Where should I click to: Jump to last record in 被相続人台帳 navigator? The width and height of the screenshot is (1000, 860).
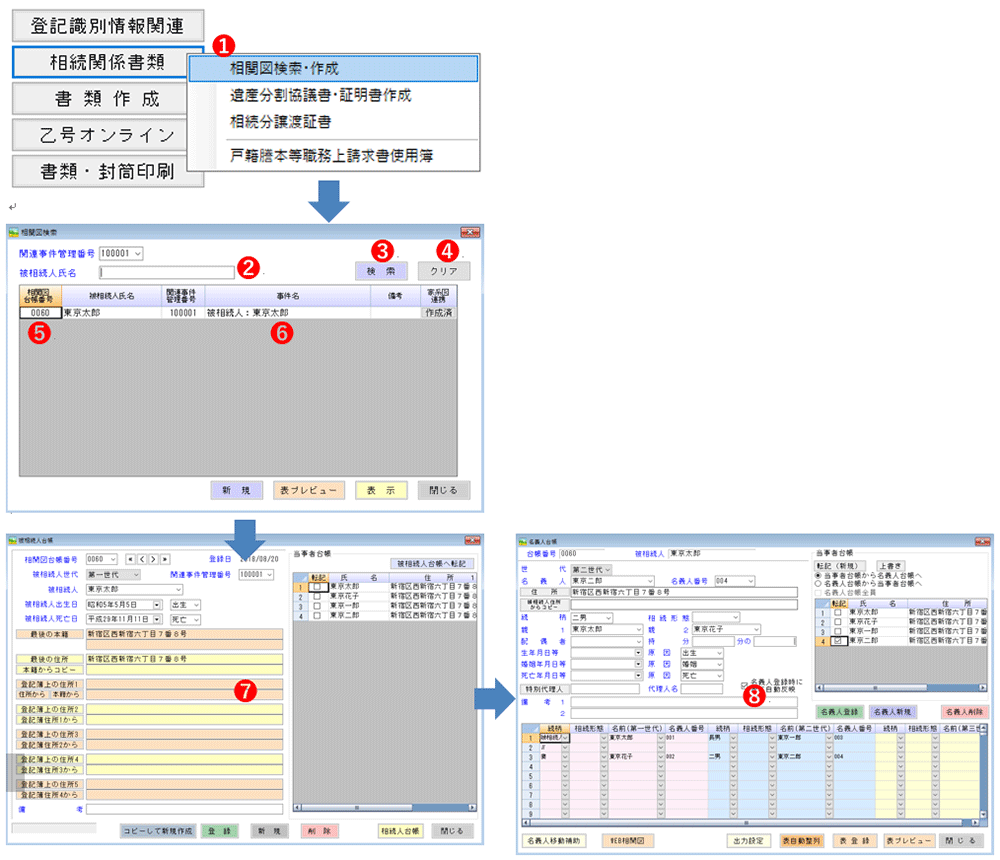coord(165,559)
